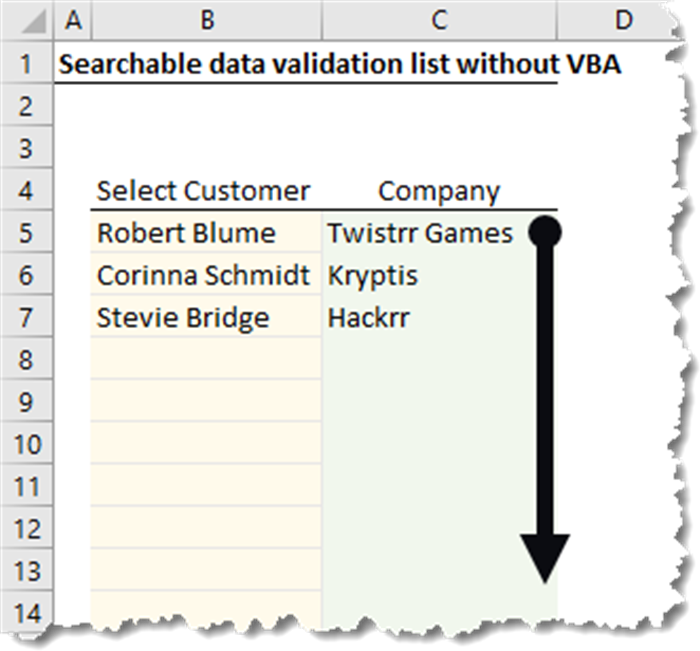Select column A header
Viewport: 700px width, 651px height.
click(75, 18)
